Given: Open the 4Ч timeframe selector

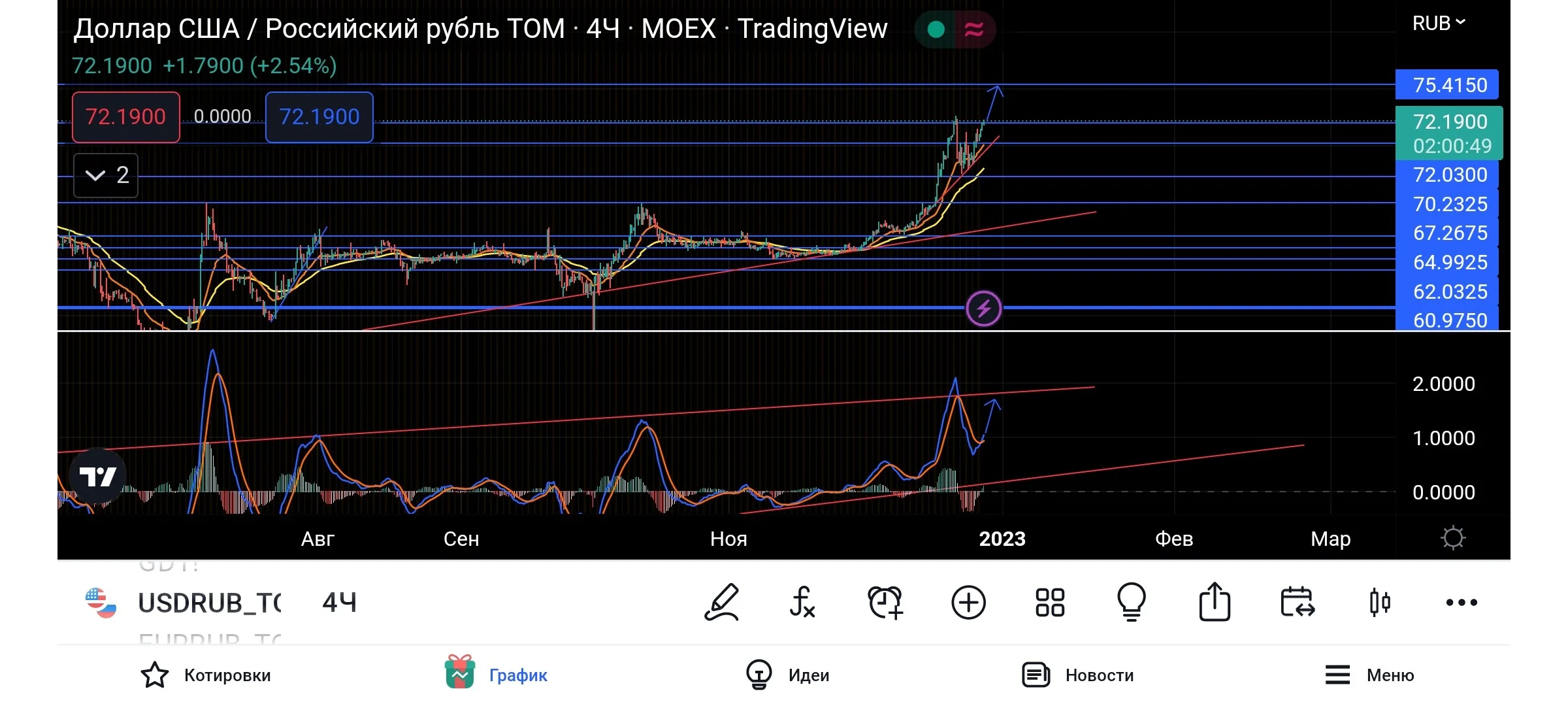Looking at the screenshot, I should (x=340, y=603).
